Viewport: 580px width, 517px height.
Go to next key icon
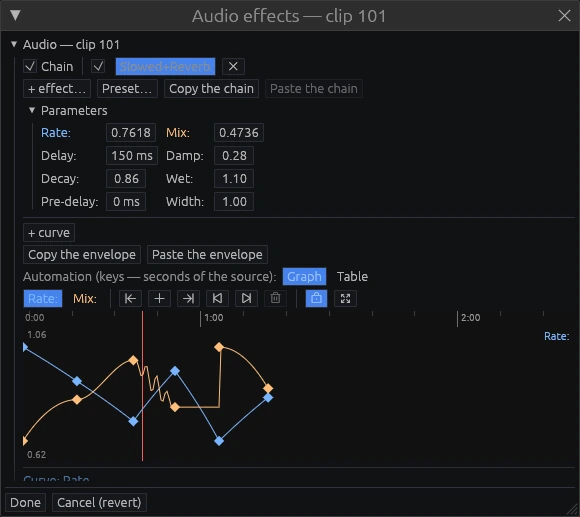pyautogui.click(x=246, y=298)
